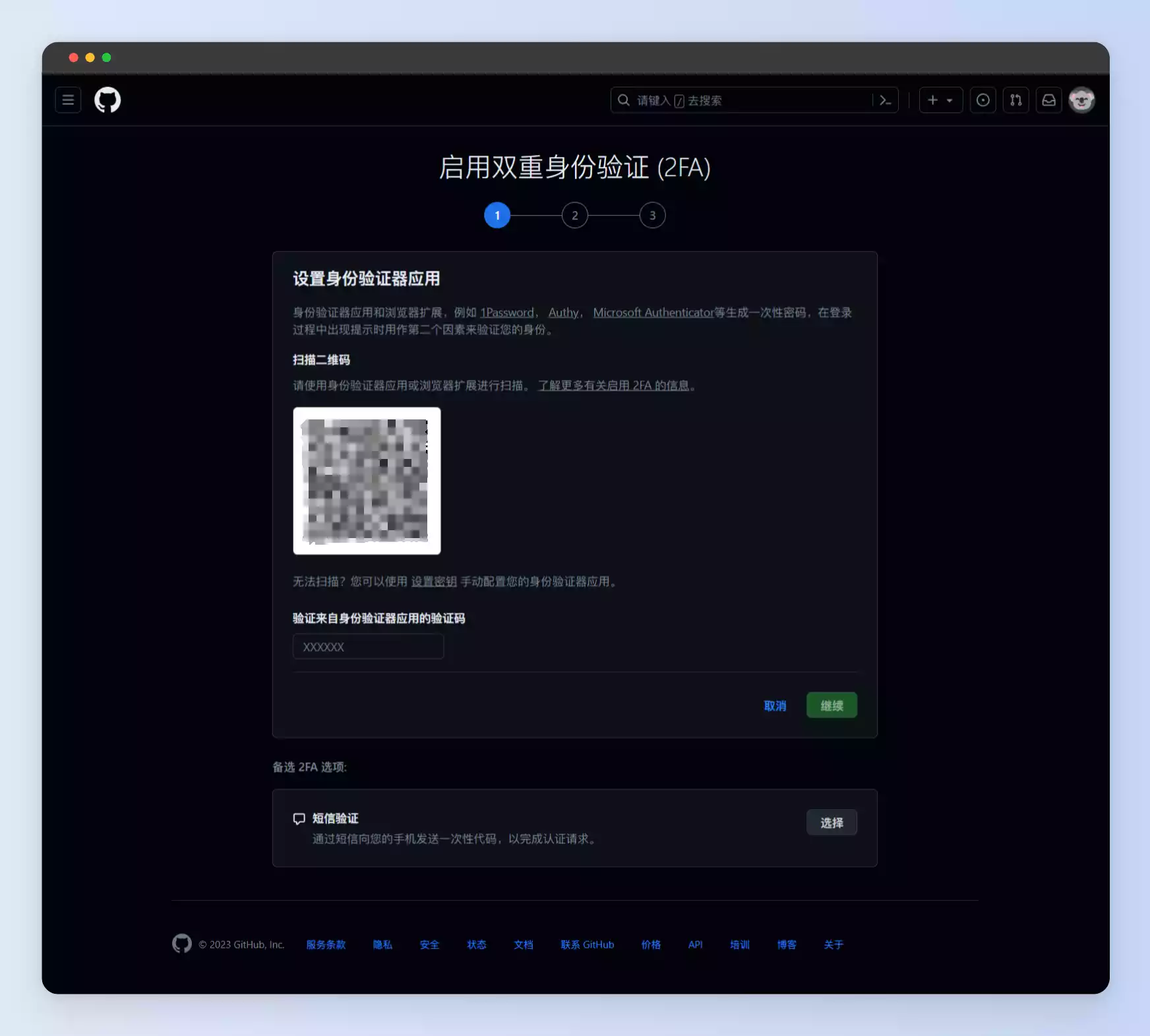Open the create new plus dropdown
Viewport: 1150px width, 1036px height.
click(941, 100)
